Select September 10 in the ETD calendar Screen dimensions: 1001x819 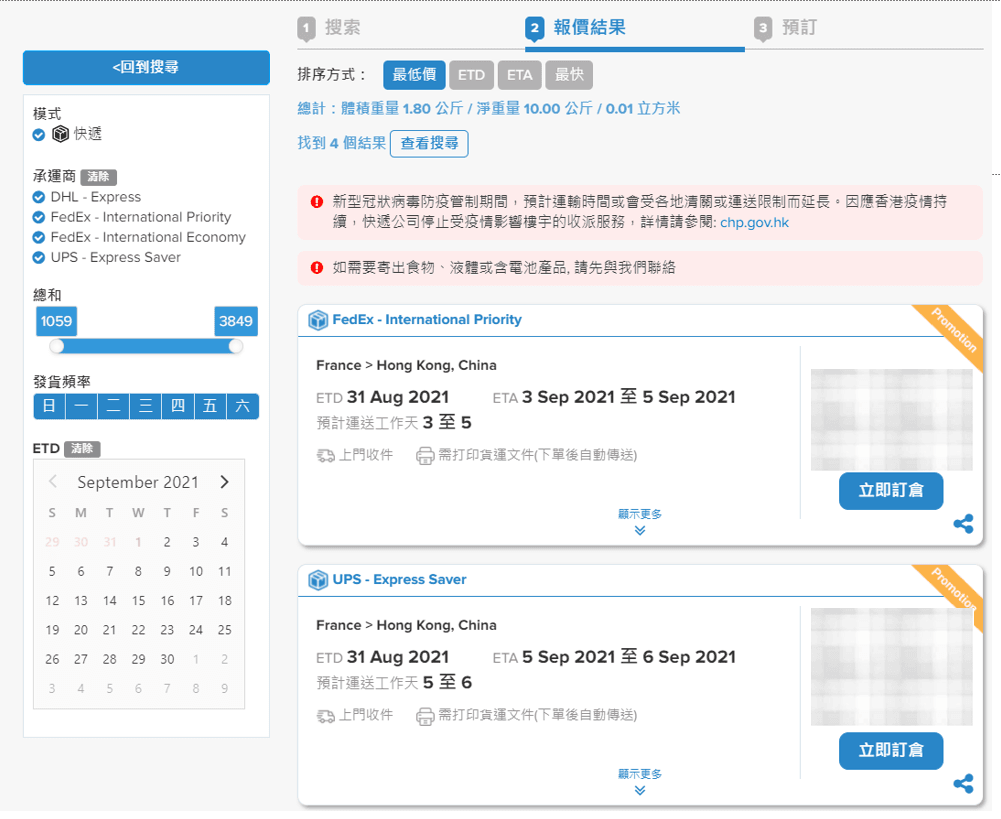click(196, 571)
